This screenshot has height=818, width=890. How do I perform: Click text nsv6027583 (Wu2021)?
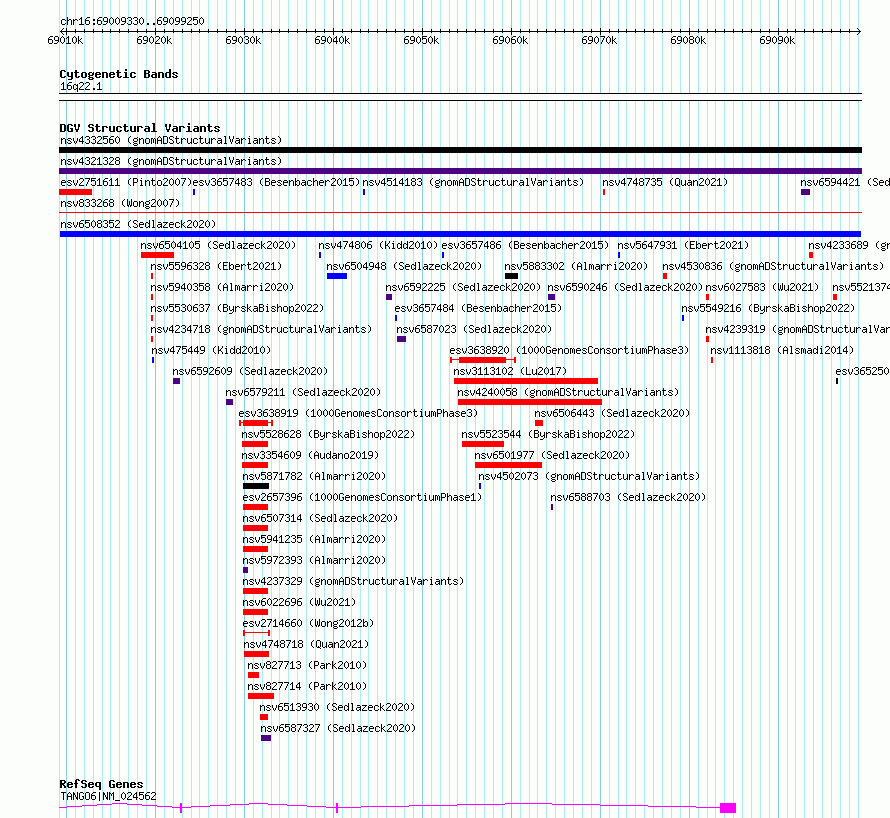pyautogui.click(x=762, y=287)
